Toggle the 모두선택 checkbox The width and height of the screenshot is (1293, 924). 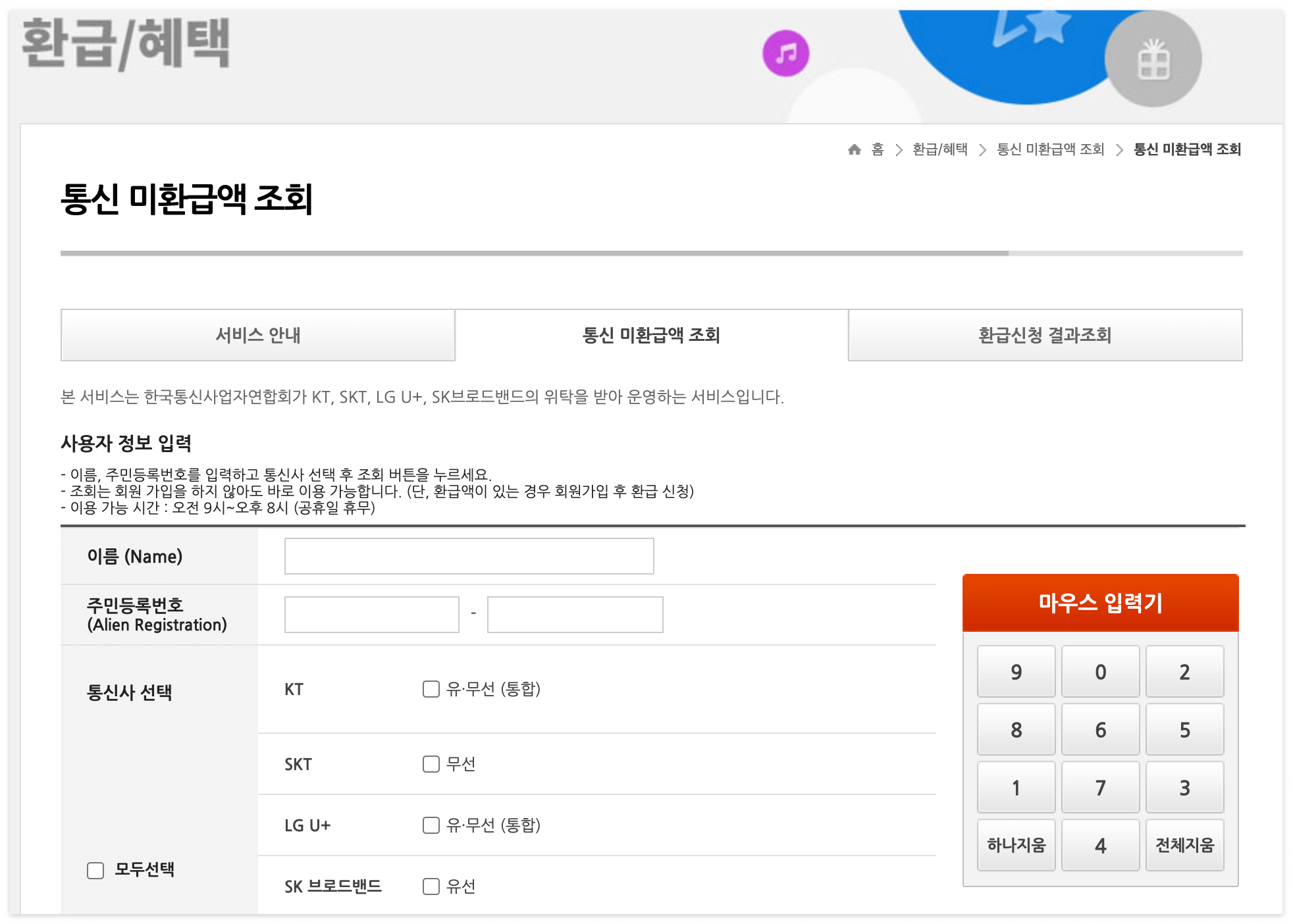click(x=95, y=870)
